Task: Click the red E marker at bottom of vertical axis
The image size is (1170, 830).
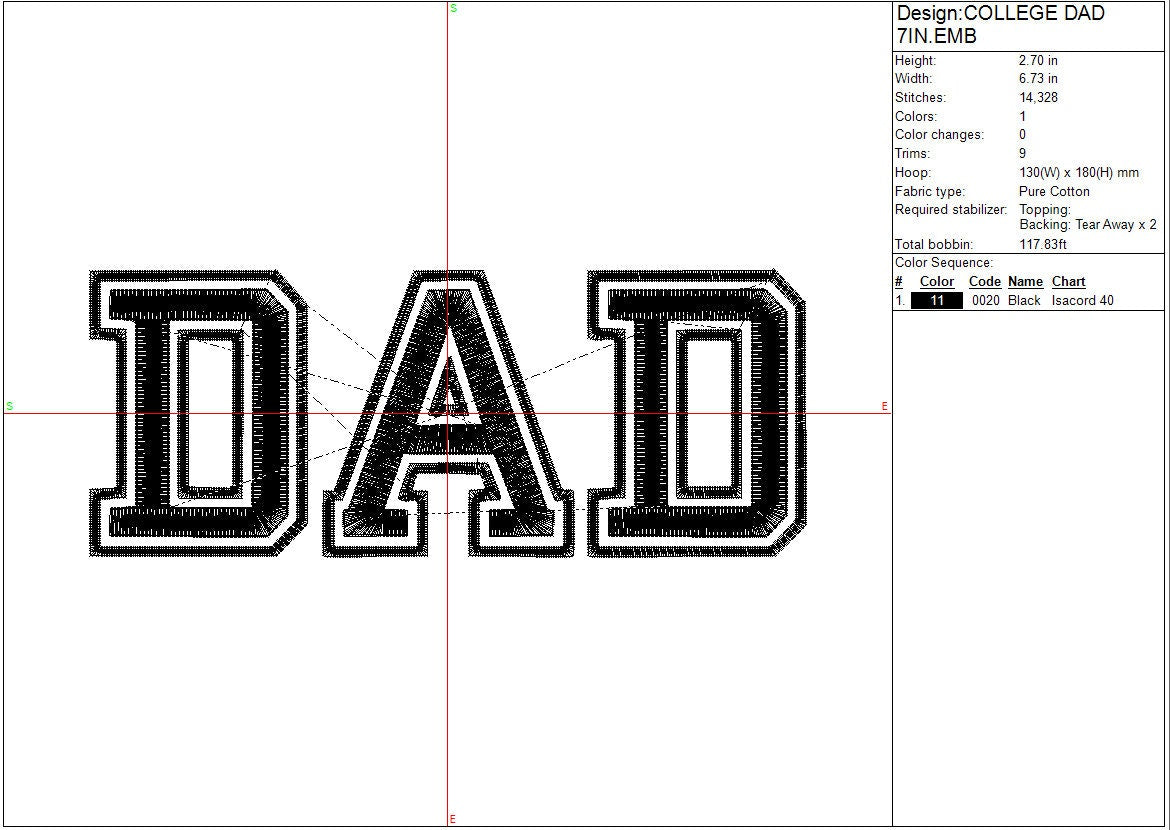Action: click(x=453, y=819)
